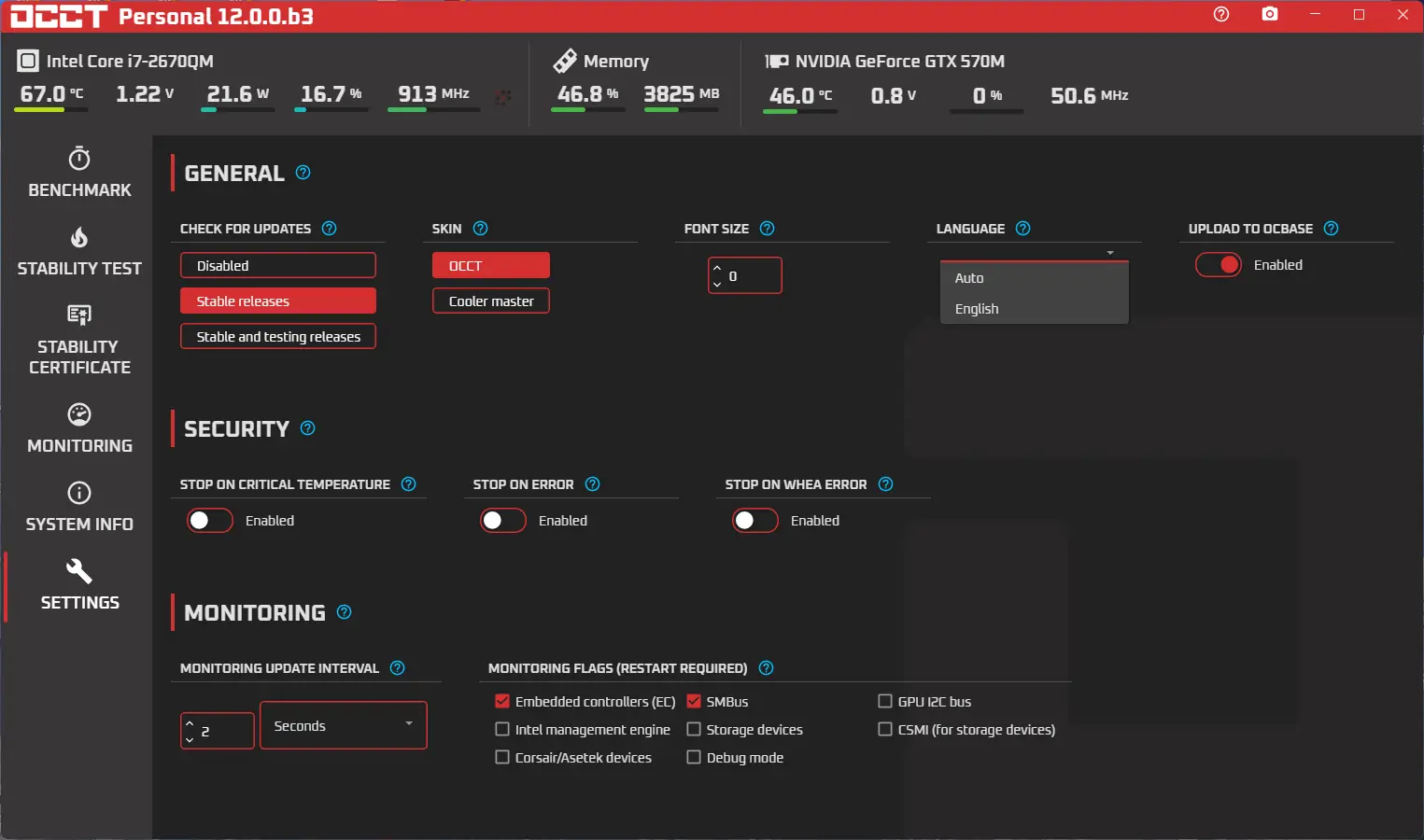This screenshot has height=840, width=1424.
Task: Open the Stability Certificate tab label
Action: [x=79, y=357]
